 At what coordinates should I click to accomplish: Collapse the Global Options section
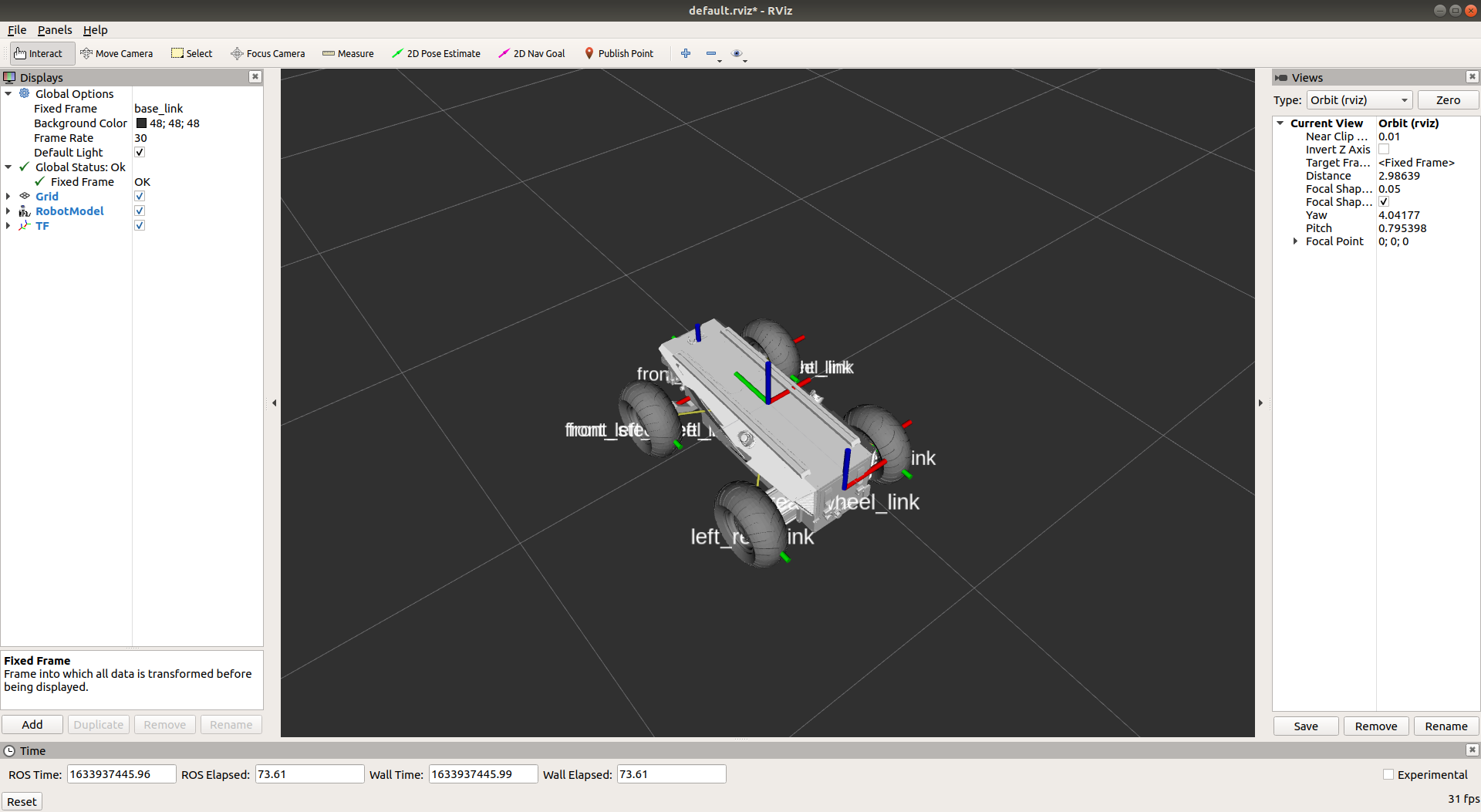coord(8,93)
